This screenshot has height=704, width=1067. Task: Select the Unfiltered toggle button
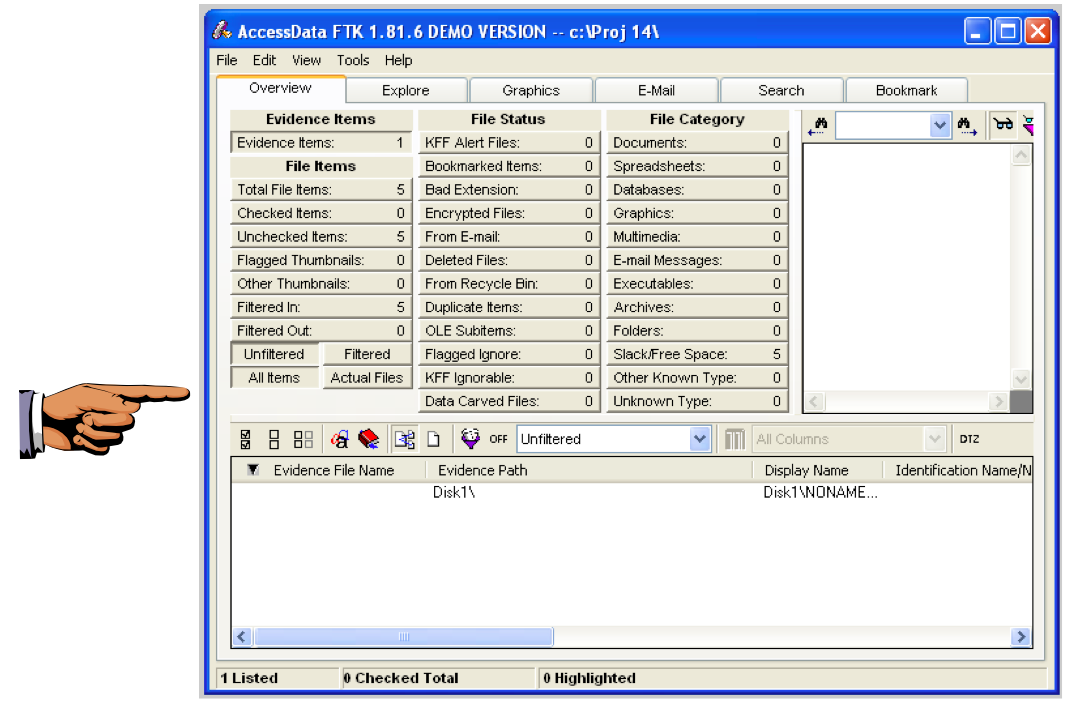274,354
